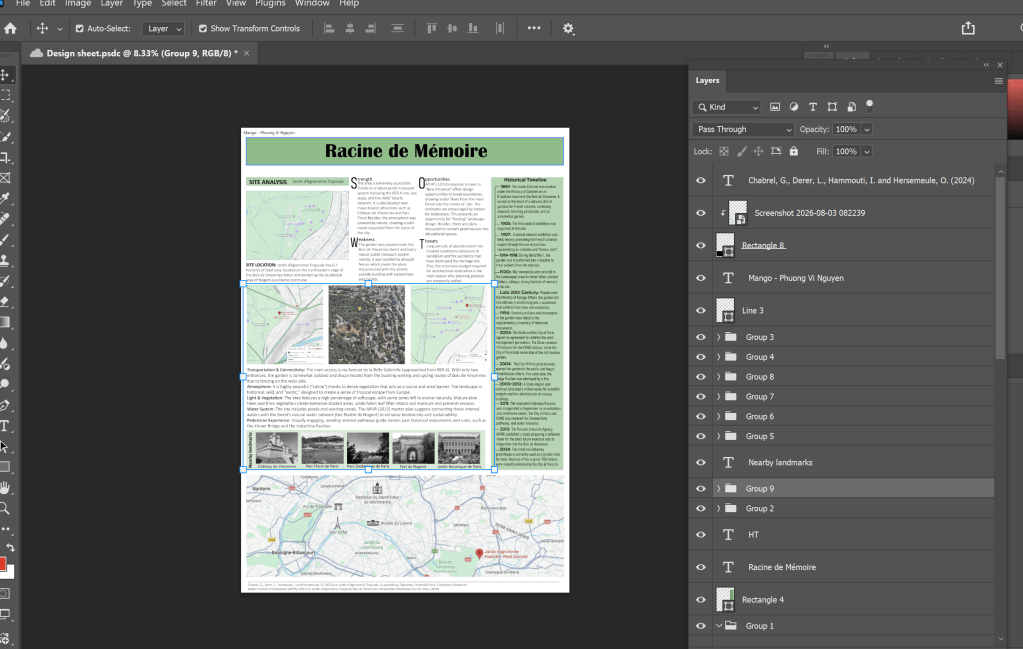Toggle visibility of Nearby landmarks layer
This screenshot has height=649, width=1023.
[x=701, y=462]
